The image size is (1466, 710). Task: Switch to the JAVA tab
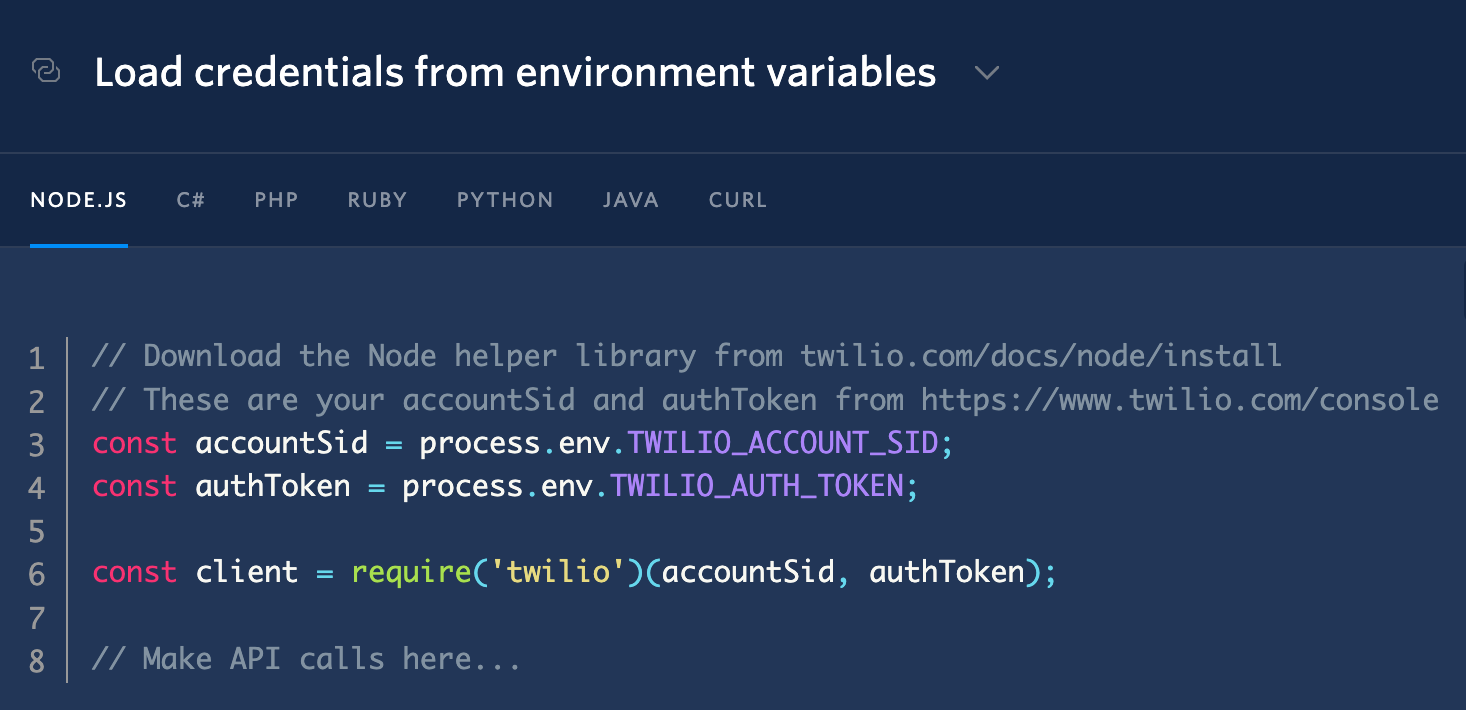pyautogui.click(x=631, y=200)
